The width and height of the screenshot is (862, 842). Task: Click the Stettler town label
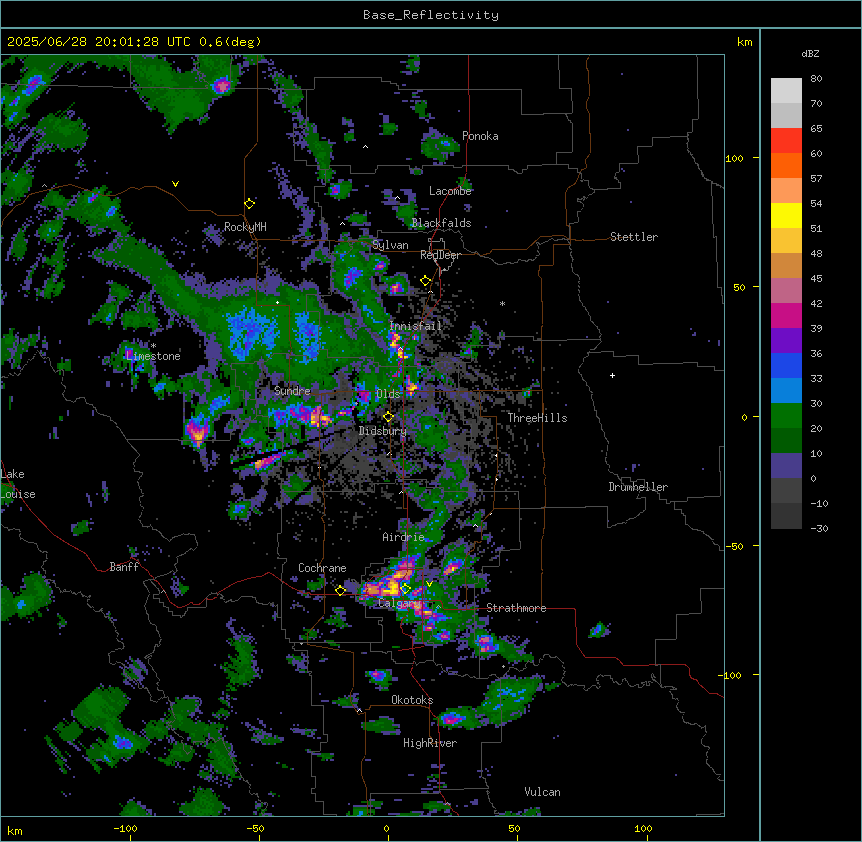tap(634, 237)
